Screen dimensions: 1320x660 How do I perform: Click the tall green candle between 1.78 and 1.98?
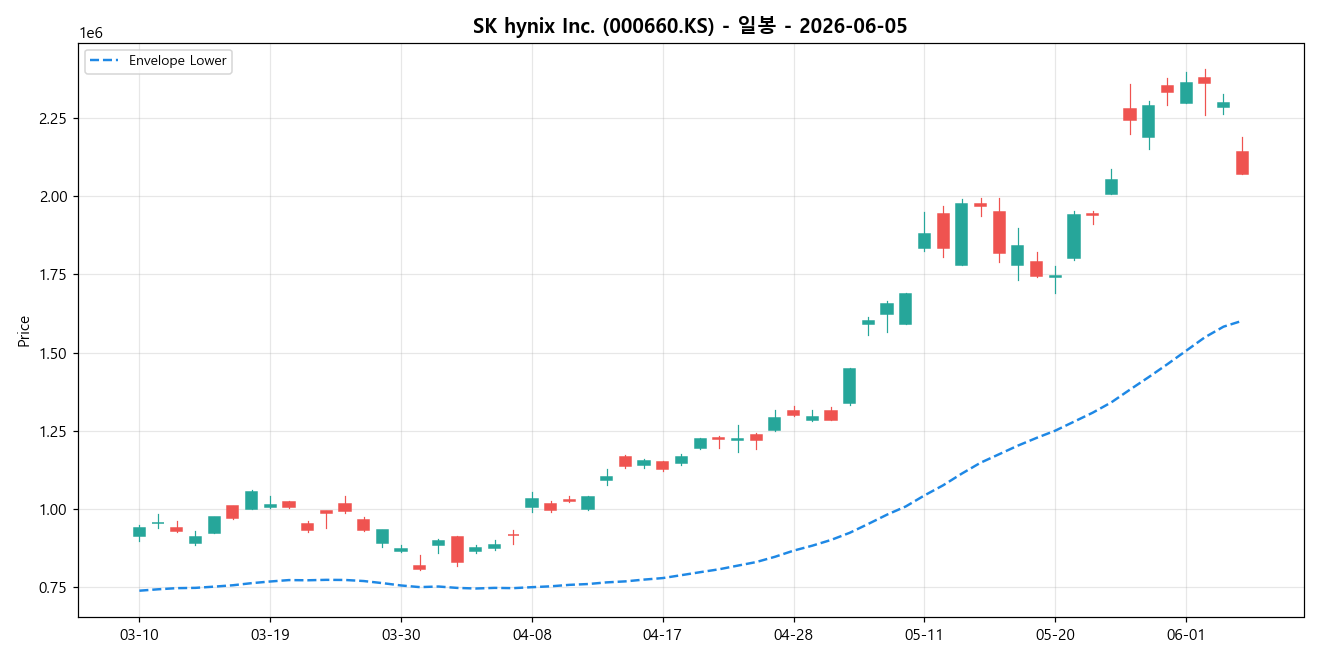pos(961,234)
